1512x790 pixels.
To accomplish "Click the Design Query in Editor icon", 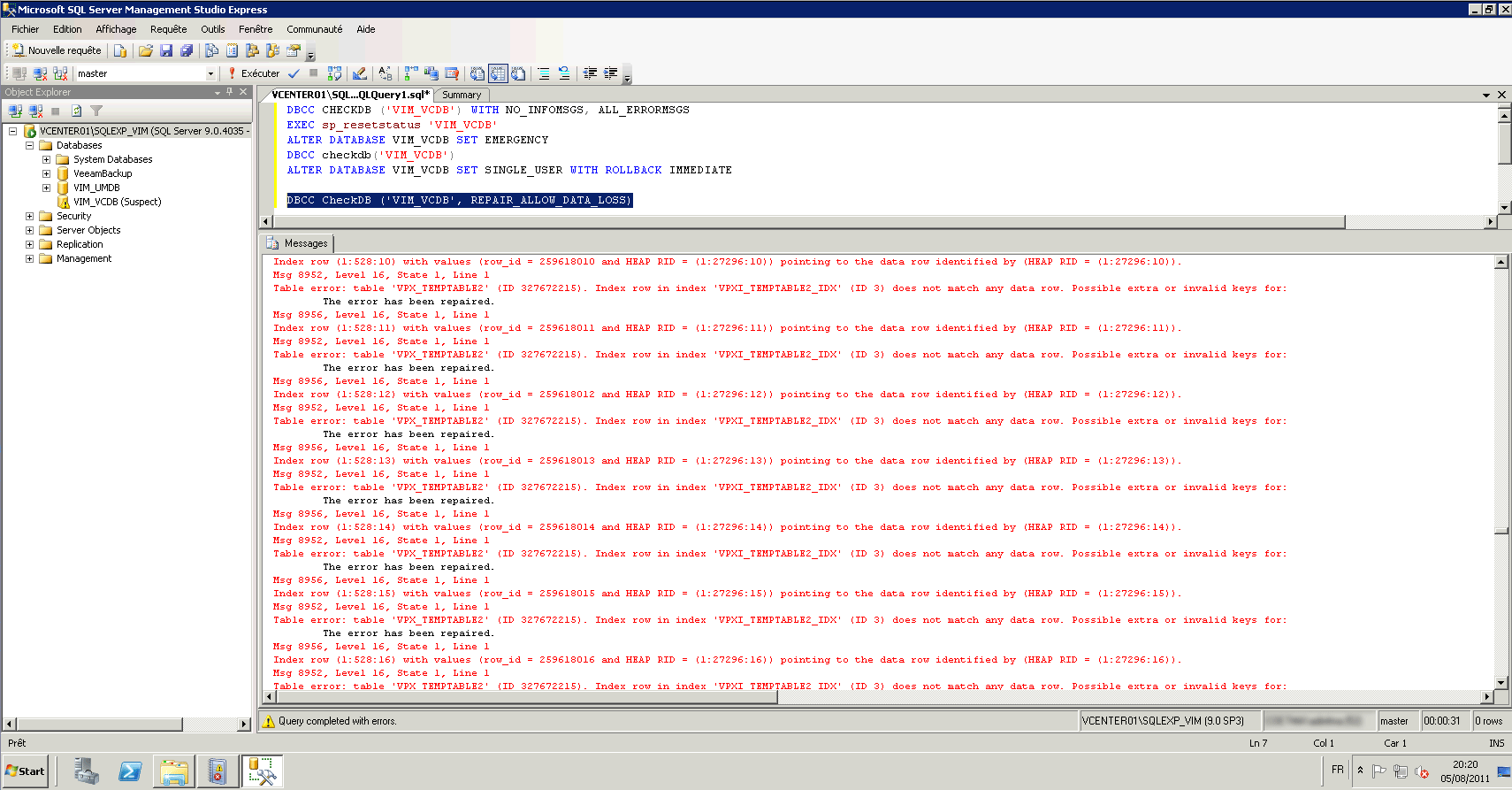I will [359, 73].
